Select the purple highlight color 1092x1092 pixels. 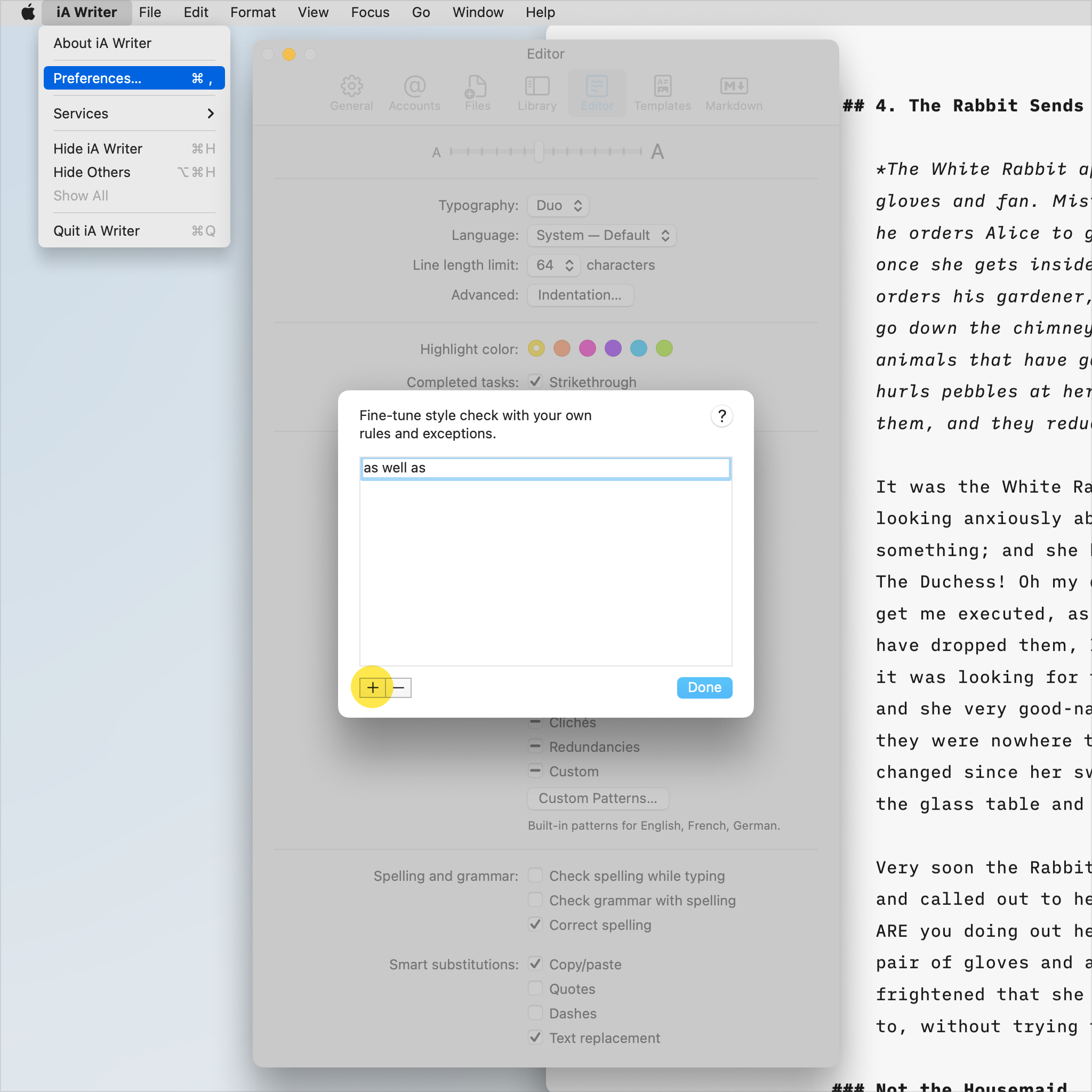point(613,348)
